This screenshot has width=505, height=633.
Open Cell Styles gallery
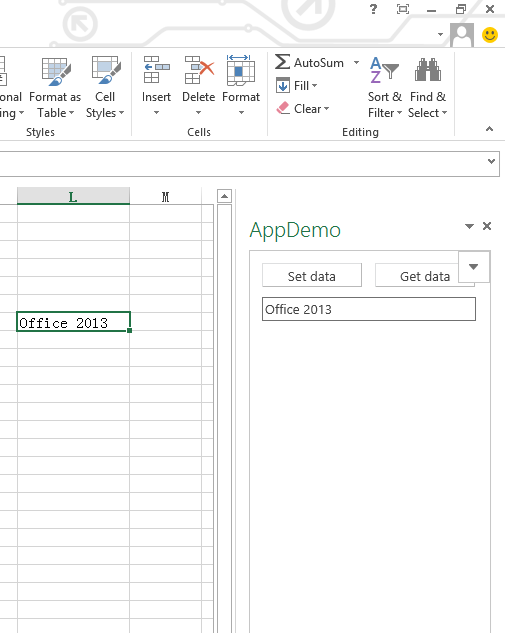105,88
